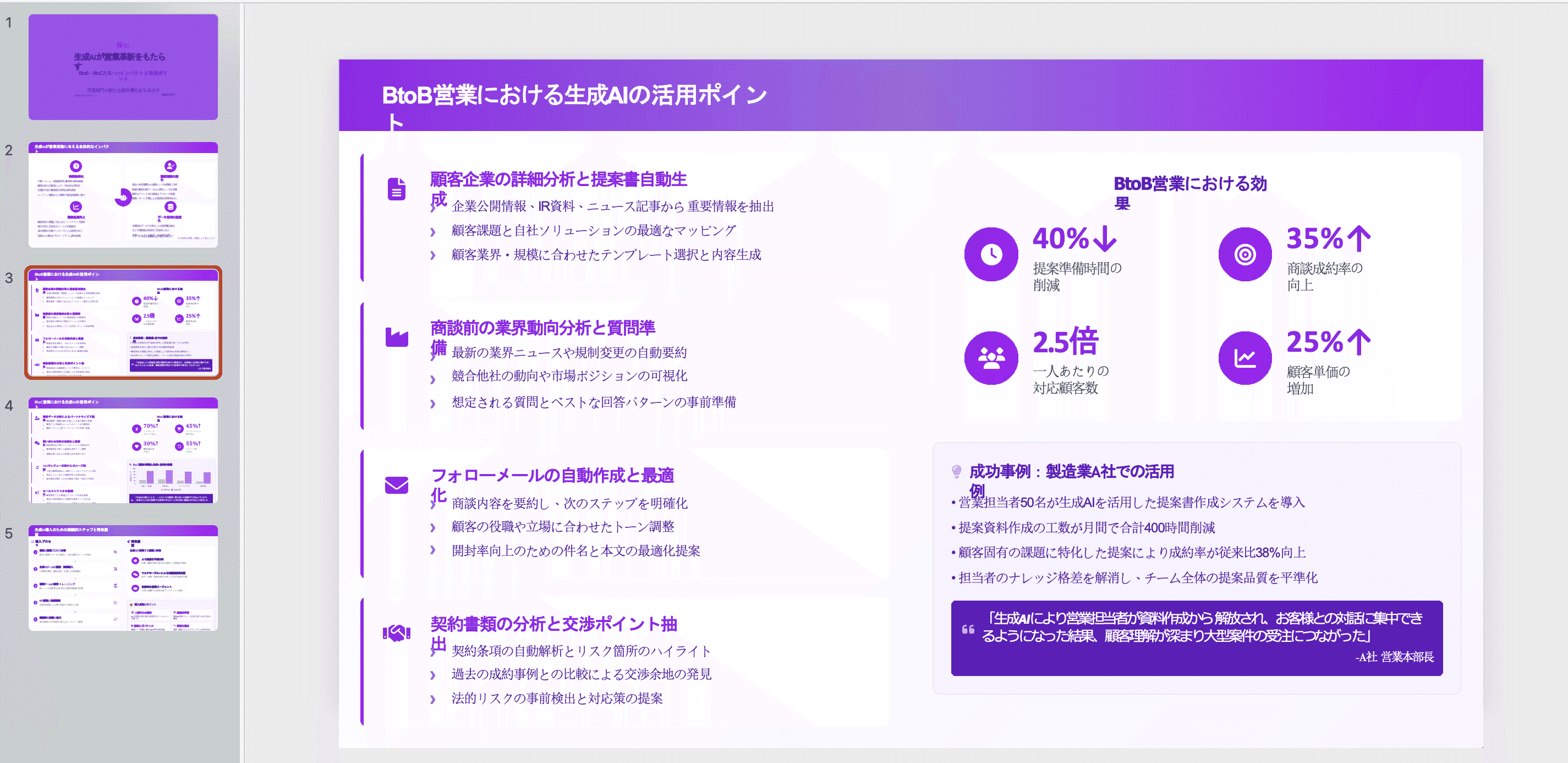This screenshot has height=763, width=1568.
Task: Click the slide title BtoB営業における生成AIの活用ポイント
Action: click(574, 107)
